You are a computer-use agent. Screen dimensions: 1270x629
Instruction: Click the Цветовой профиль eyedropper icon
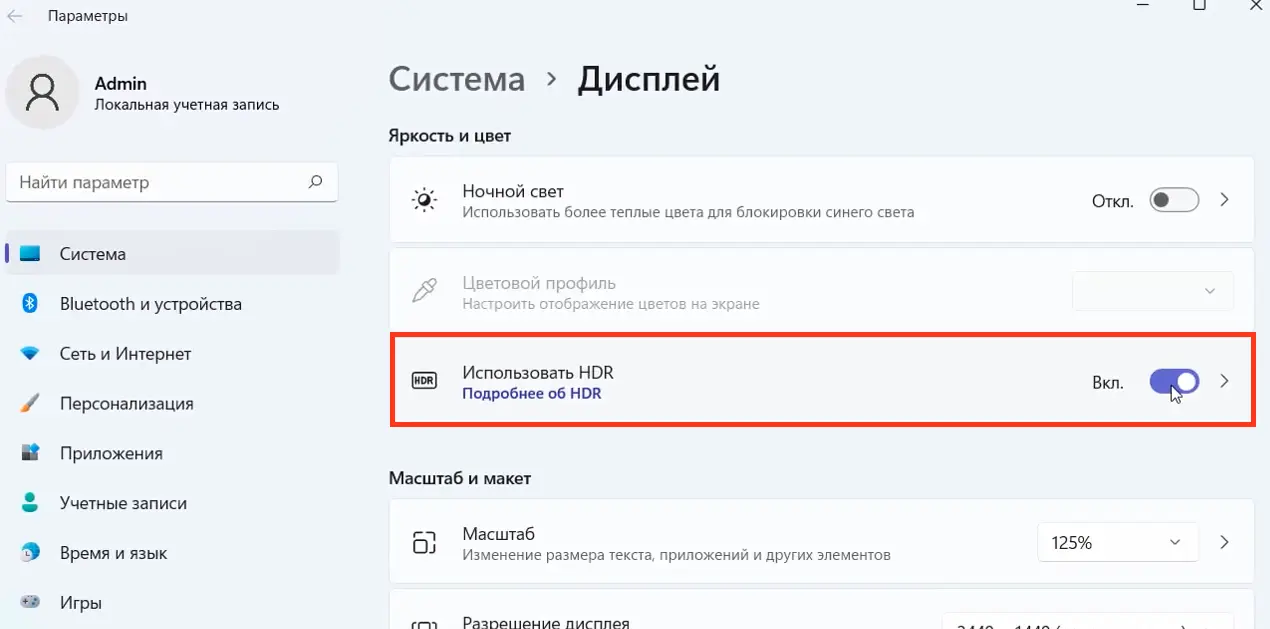(425, 292)
